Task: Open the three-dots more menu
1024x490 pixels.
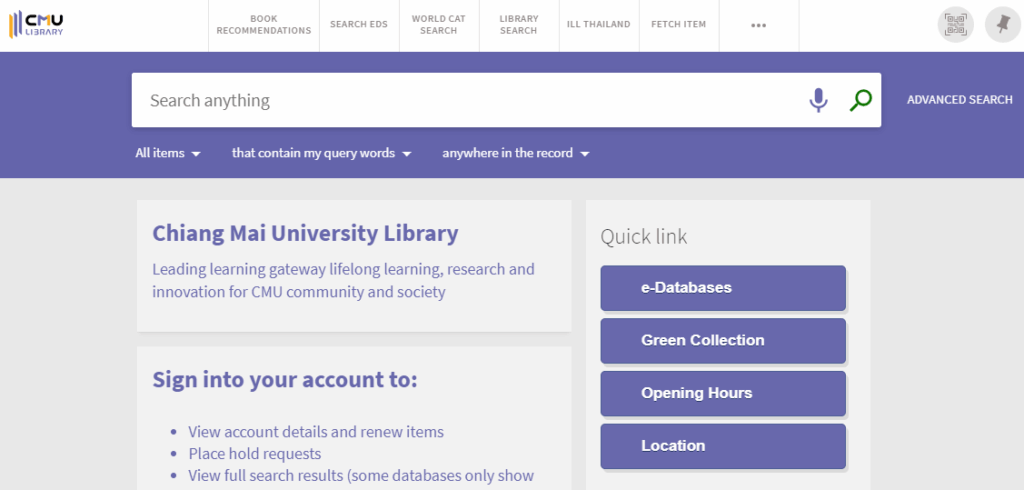Action: [758, 25]
